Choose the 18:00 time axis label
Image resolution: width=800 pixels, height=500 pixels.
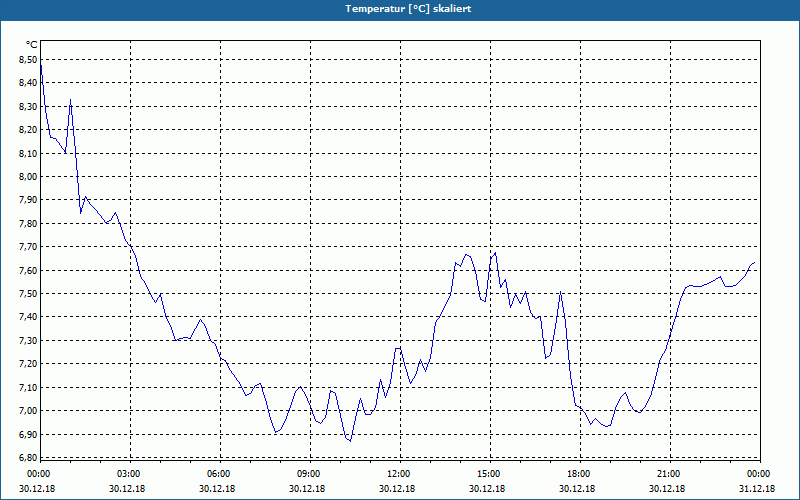[x=578, y=474]
